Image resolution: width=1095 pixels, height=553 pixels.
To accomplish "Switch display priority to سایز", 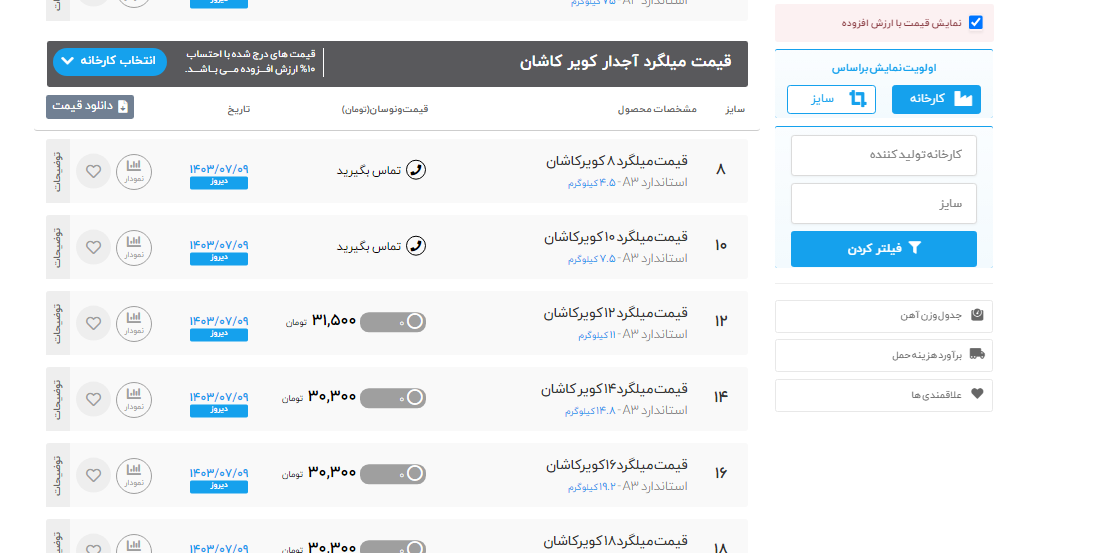I will coord(831,99).
